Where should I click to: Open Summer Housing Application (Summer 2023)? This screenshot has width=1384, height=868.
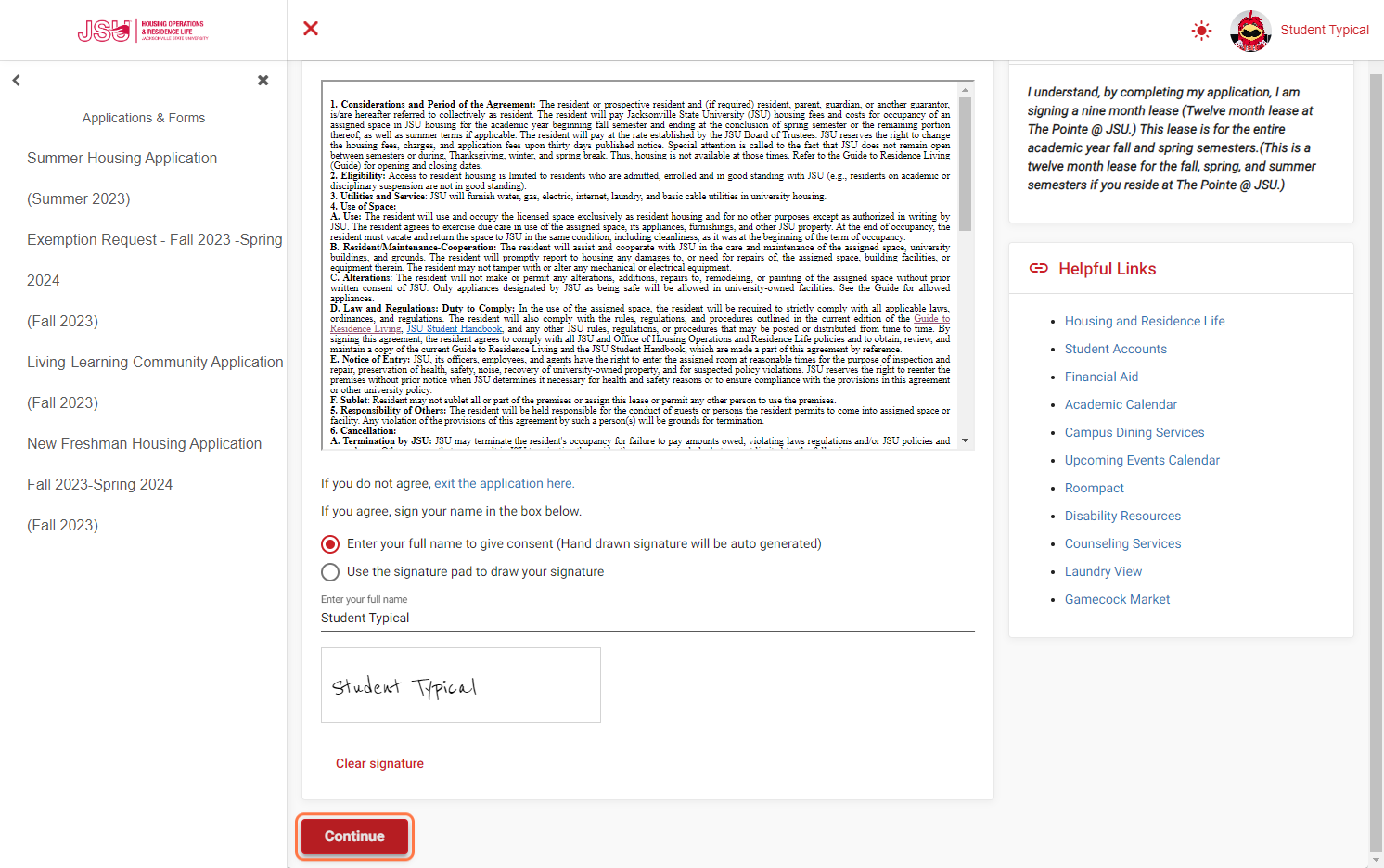point(122,178)
